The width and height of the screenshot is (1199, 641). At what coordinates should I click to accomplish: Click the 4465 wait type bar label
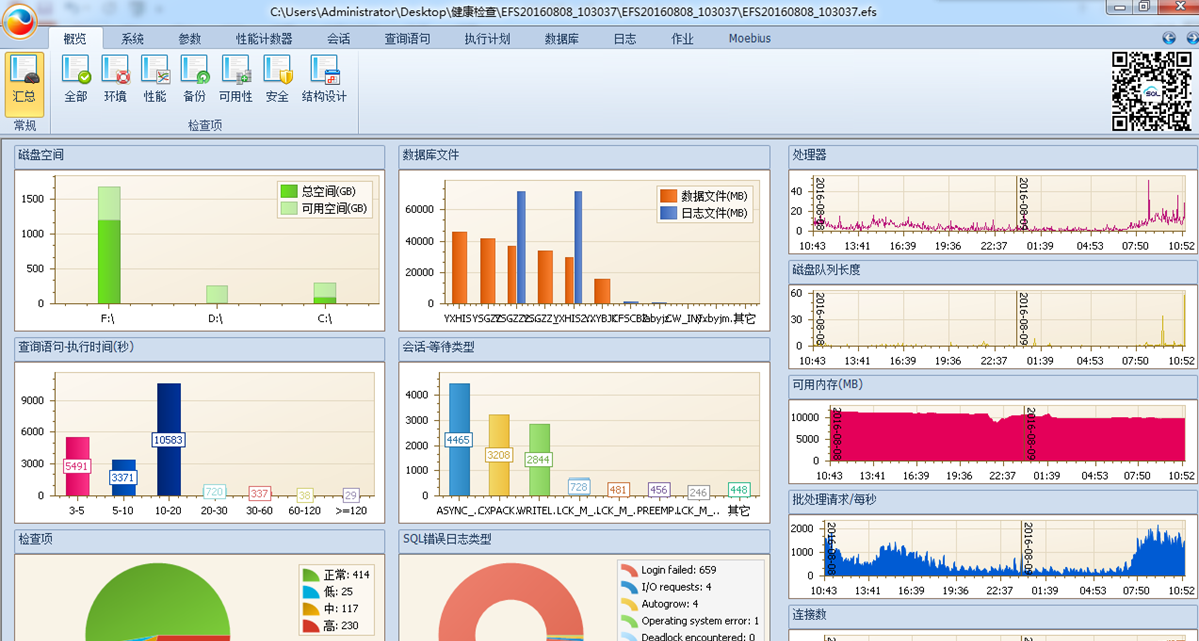(458, 440)
